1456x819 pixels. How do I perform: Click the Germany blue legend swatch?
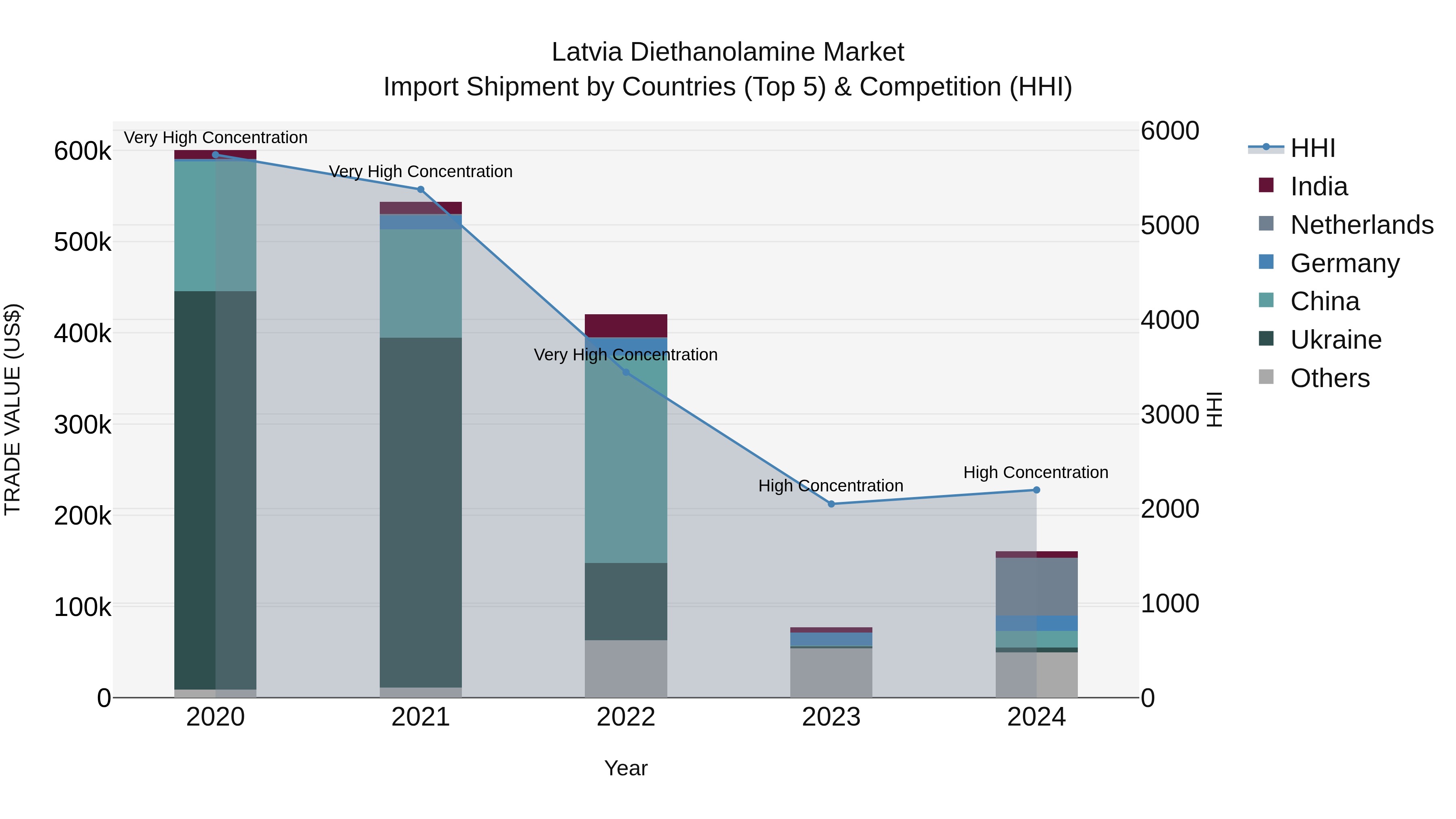[1266, 262]
